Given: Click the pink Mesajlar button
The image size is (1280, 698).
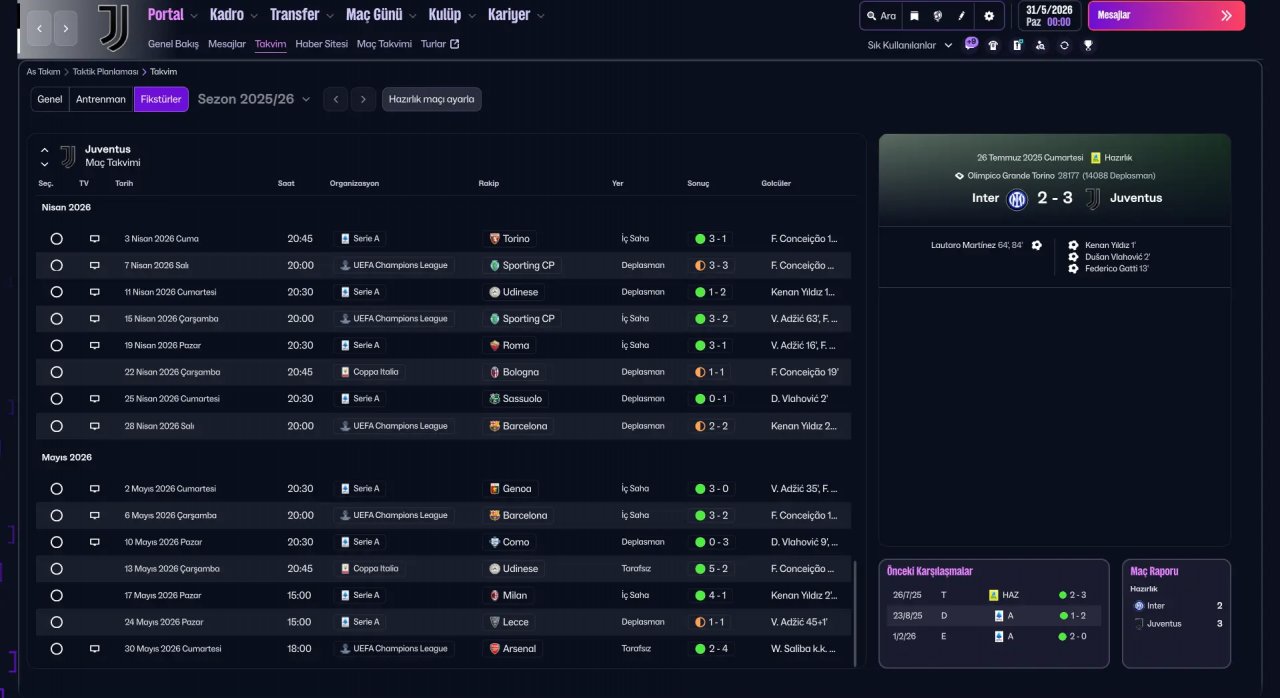Looking at the screenshot, I should (1167, 15).
